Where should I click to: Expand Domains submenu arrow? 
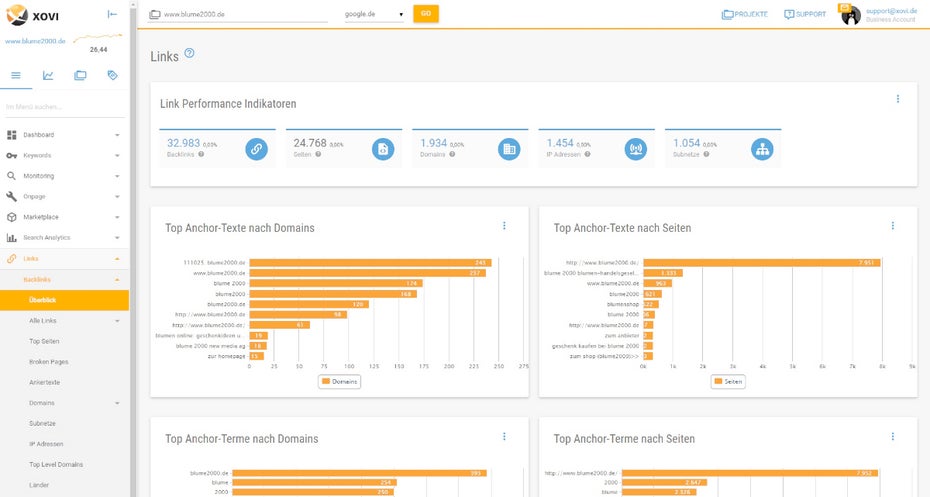point(117,403)
